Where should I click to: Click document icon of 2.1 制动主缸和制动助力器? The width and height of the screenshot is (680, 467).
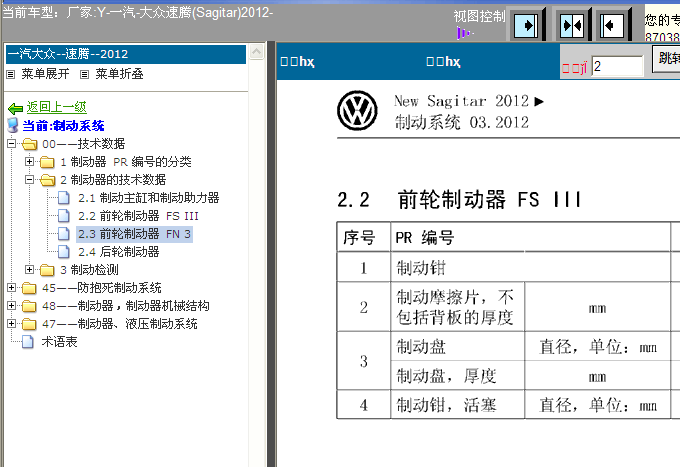click(x=64, y=198)
